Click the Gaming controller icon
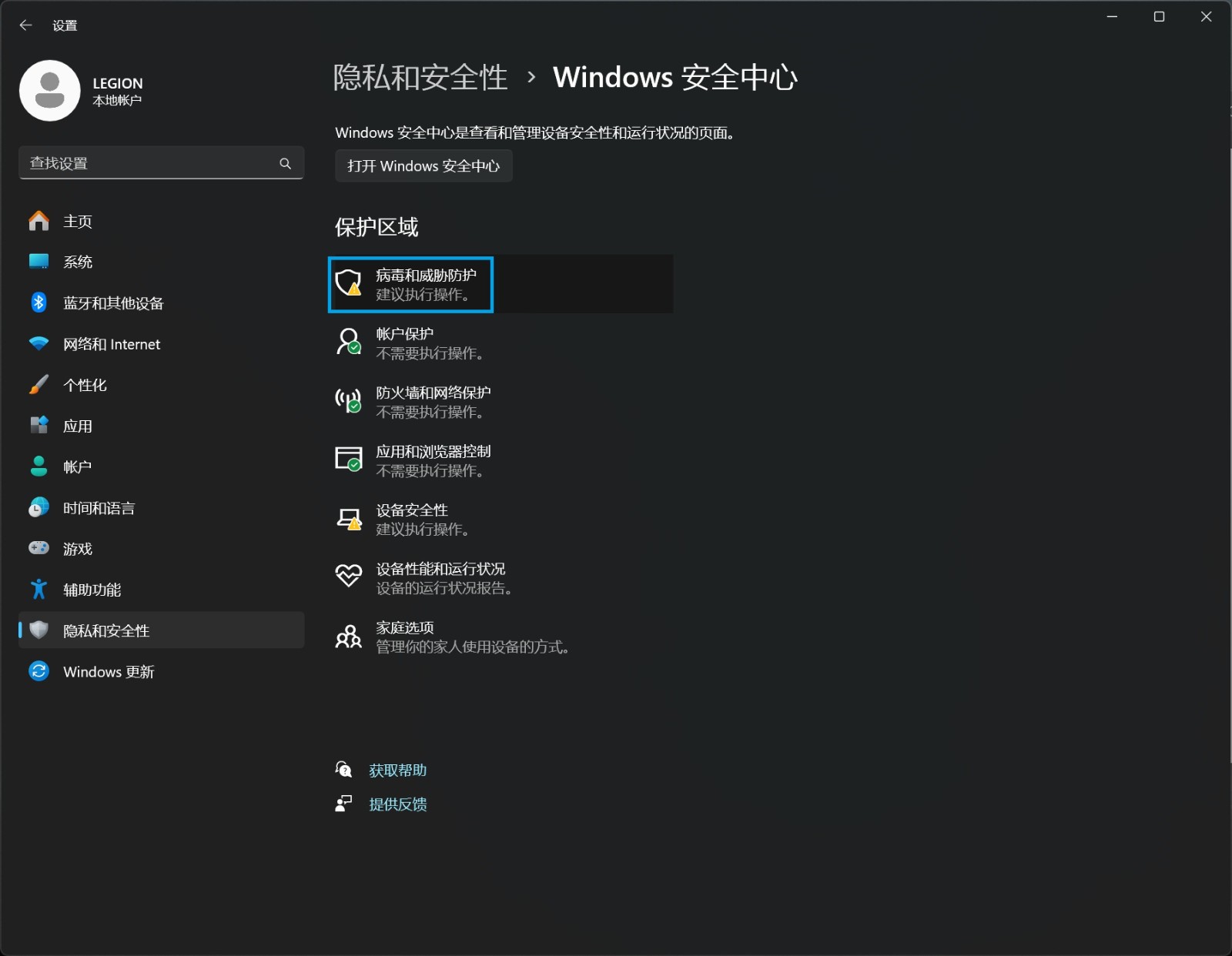This screenshot has height=956, width=1232. click(38, 548)
